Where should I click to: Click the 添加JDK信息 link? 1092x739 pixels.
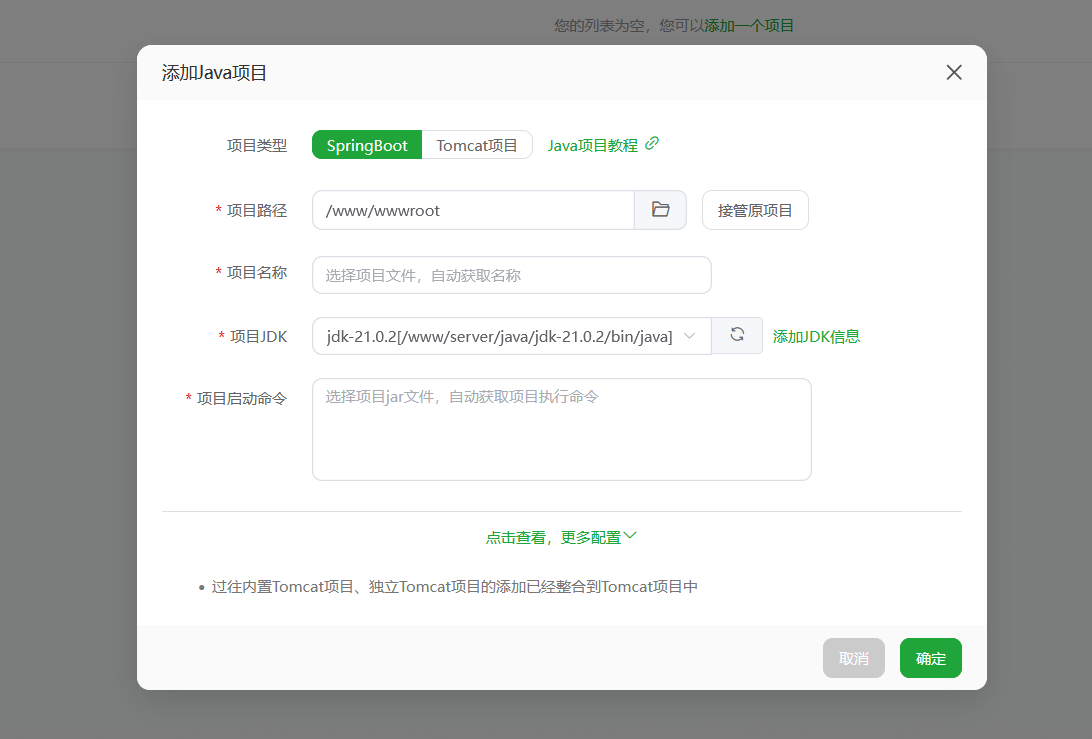pos(816,336)
